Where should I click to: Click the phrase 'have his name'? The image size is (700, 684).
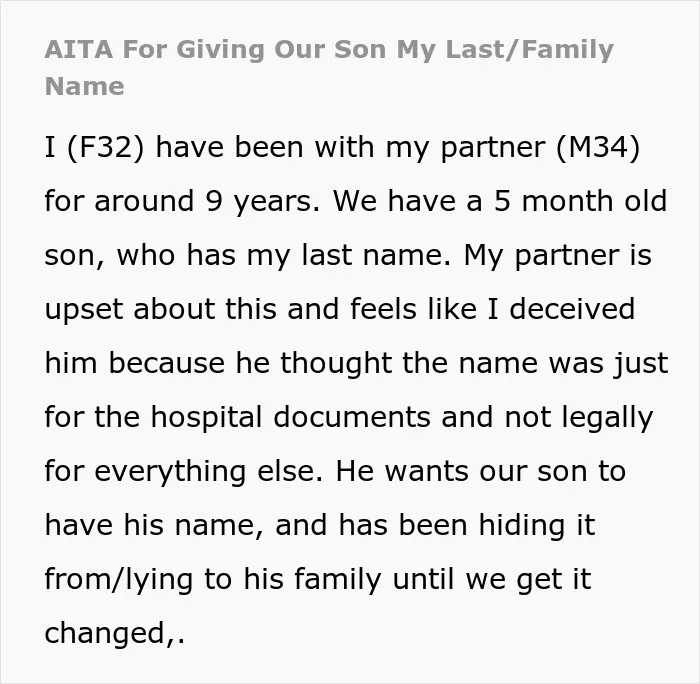click(150, 525)
